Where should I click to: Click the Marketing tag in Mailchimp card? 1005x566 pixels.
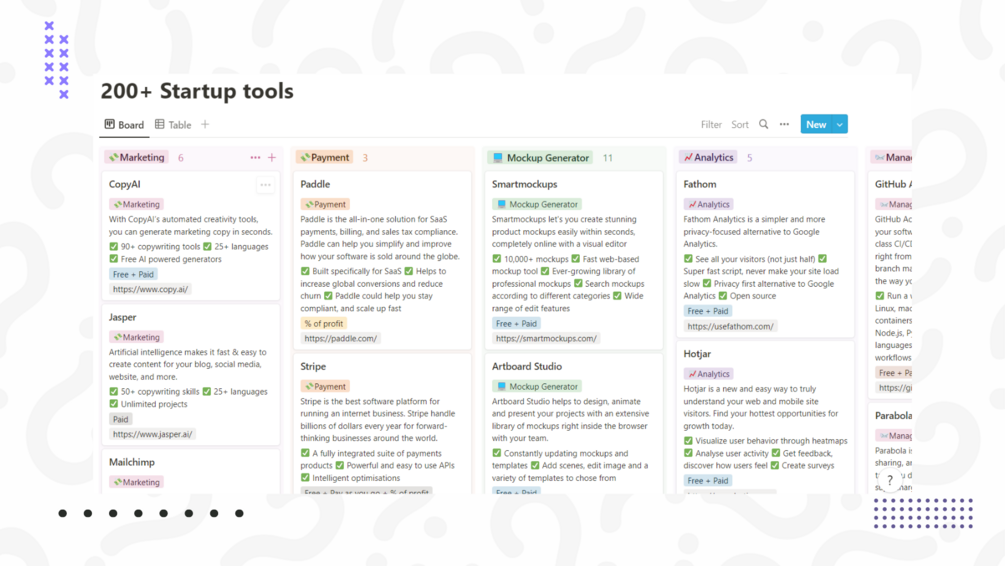click(136, 482)
